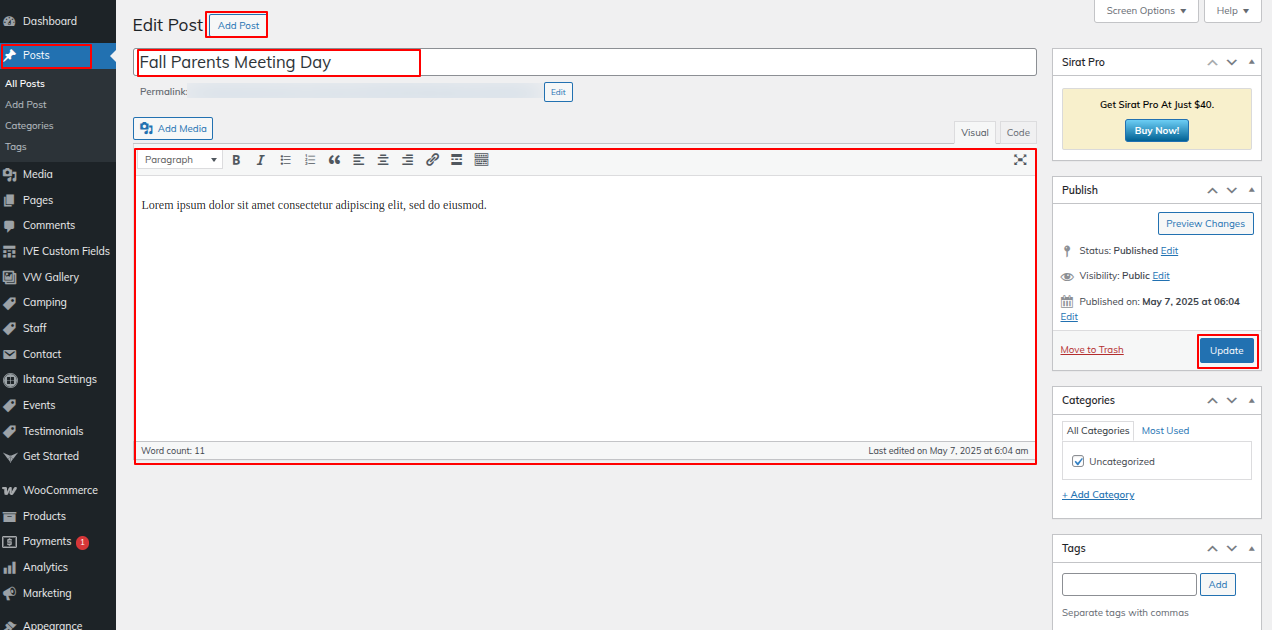The height and width of the screenshot is (630, 1272).
Task: Click the insert link icon
Action: click(432, 160)
